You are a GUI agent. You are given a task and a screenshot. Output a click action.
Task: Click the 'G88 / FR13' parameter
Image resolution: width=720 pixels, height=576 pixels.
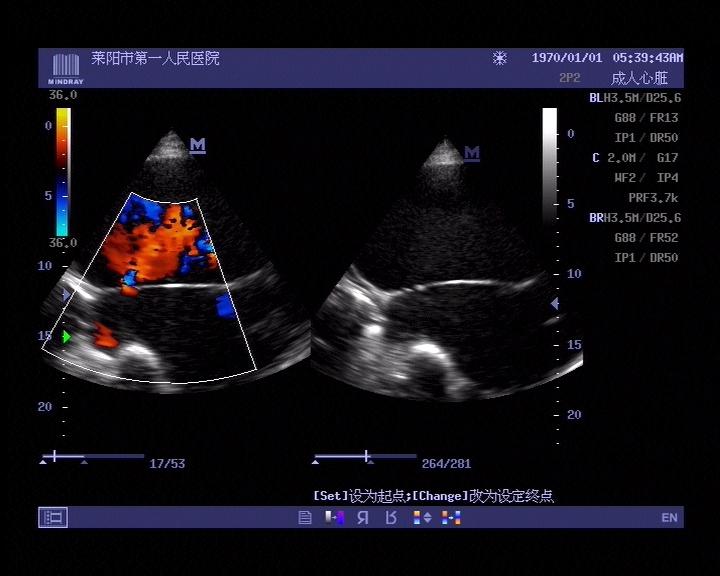647,118
